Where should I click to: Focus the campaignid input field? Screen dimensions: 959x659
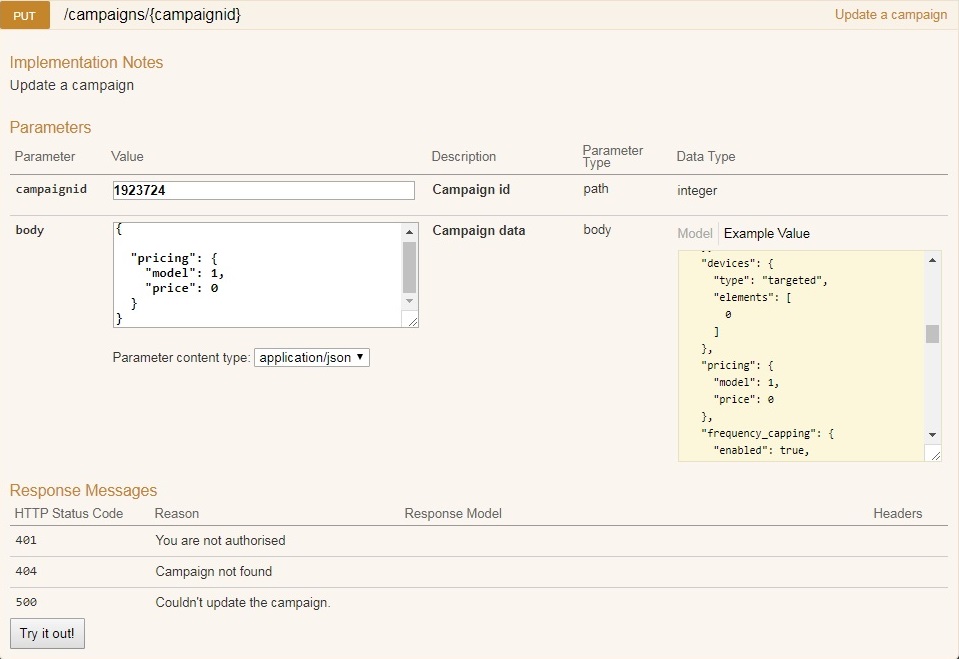263,190
